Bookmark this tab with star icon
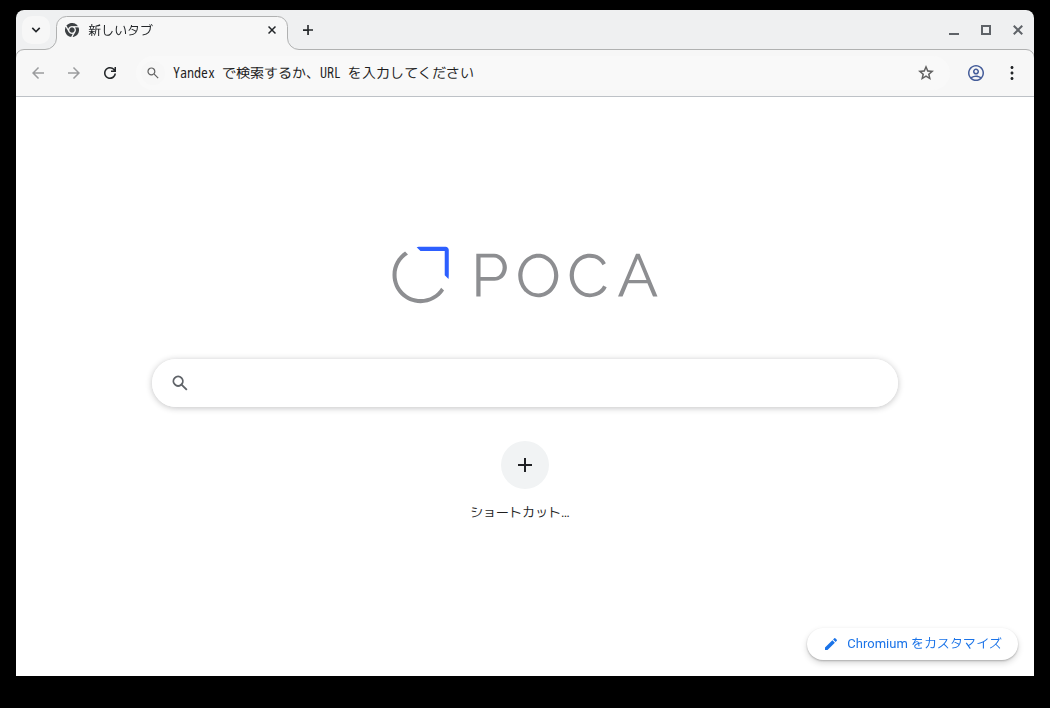The height and width of the screenshot is (708, 1050). [x=926, y=73]
